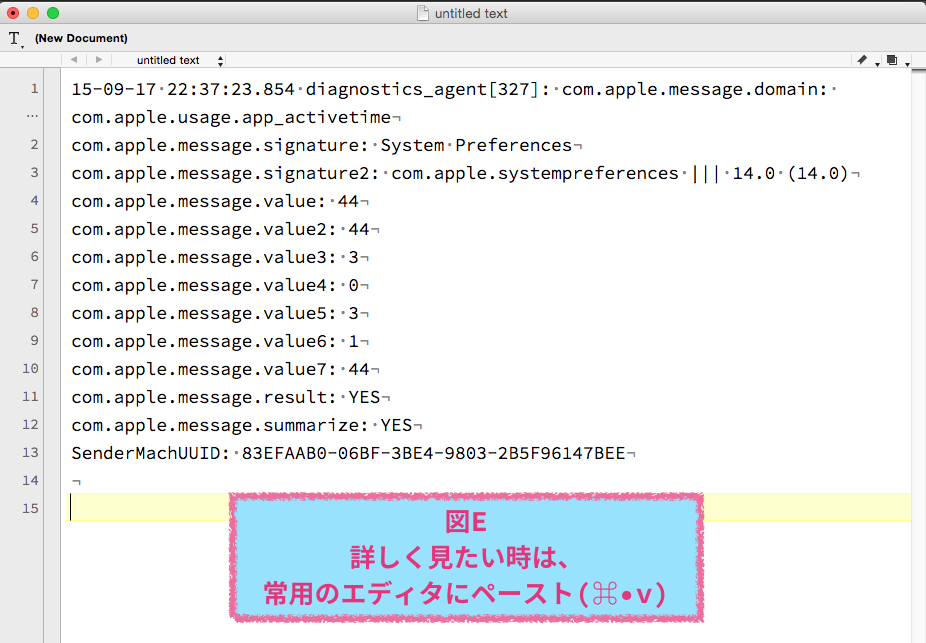Click the 'com.apple.message.value: 44' line
This screenshot has height=643, width=926.
pos(215,201)
